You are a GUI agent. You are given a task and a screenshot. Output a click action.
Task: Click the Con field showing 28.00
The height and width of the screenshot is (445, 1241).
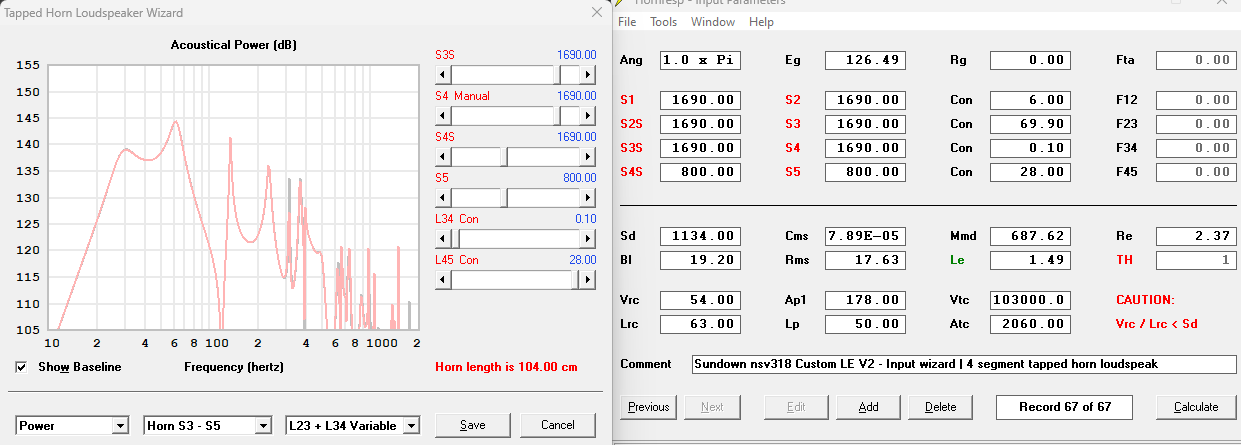(1030, 172)
